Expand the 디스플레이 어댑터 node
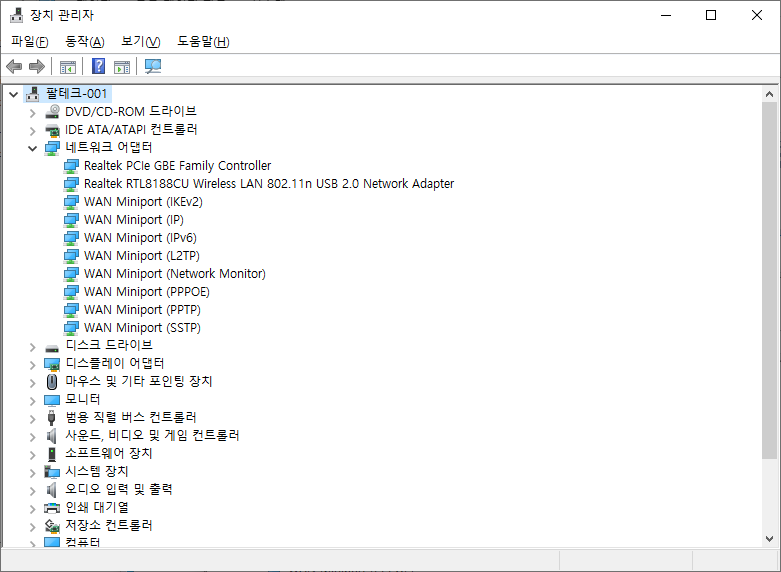781x572 pixels. 33,364
